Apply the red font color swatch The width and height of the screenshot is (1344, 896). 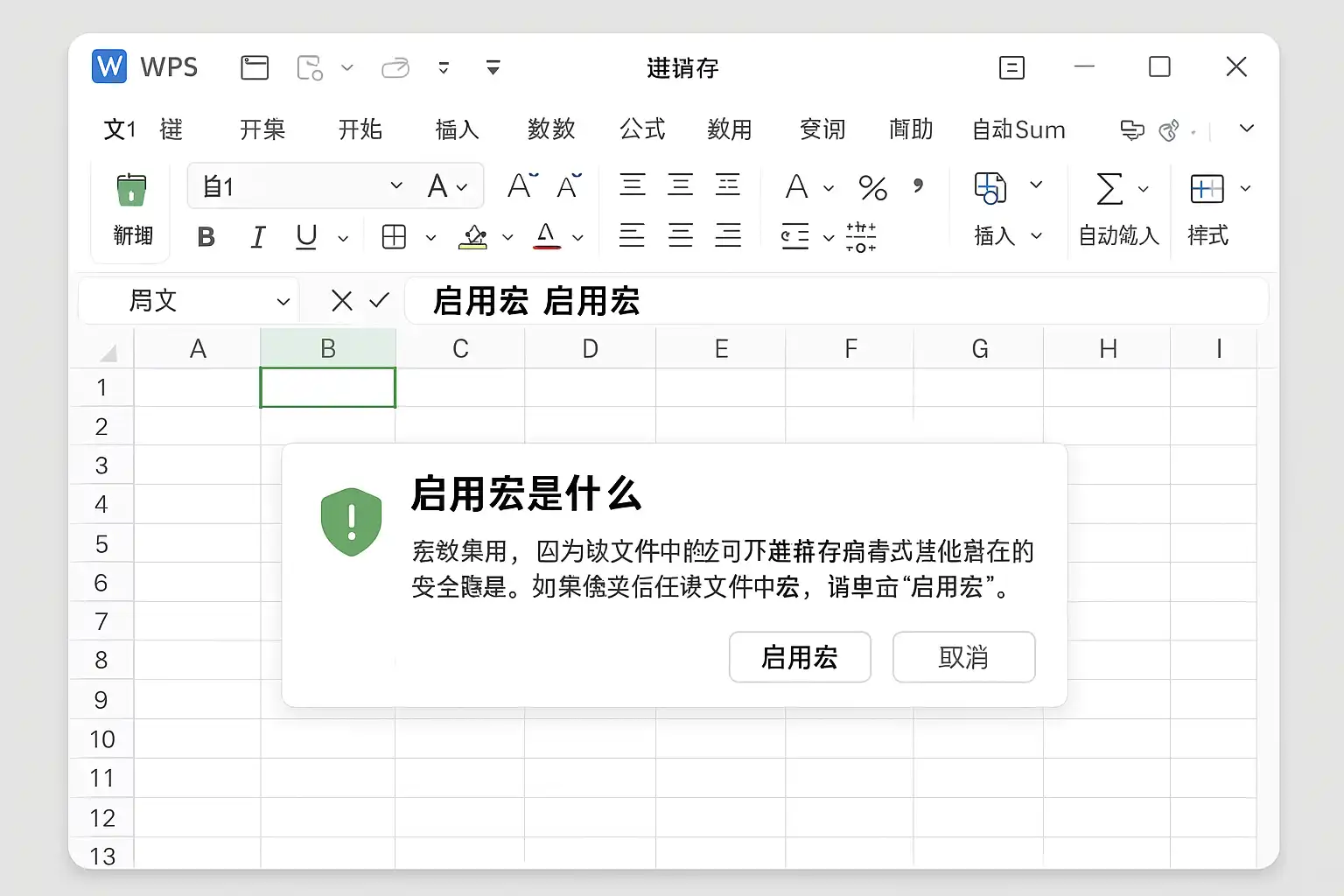click(547, 236)
